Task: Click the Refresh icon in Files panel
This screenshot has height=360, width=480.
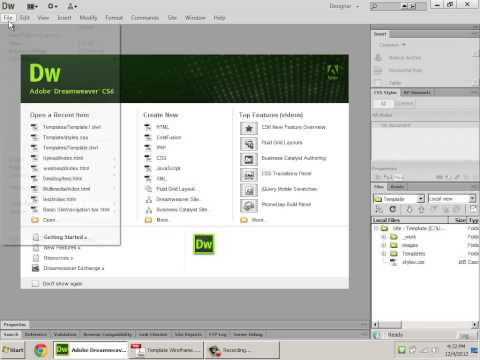Action: (393, 209)
